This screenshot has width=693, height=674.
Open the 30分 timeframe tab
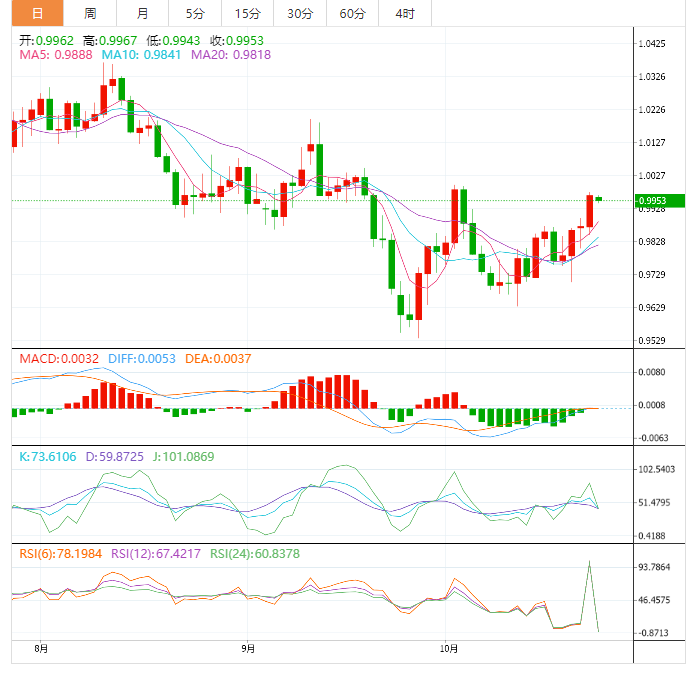[300, 13]
